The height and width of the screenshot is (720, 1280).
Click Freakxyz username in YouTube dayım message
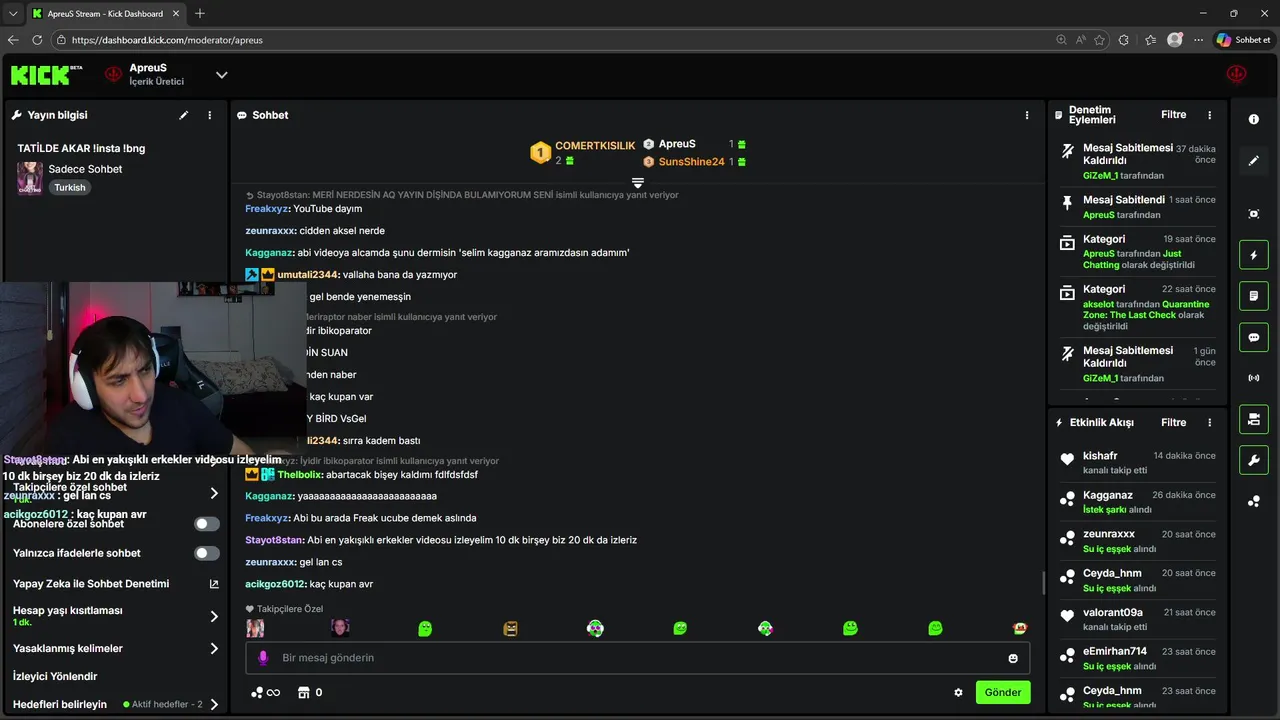[x=267, y=209]
